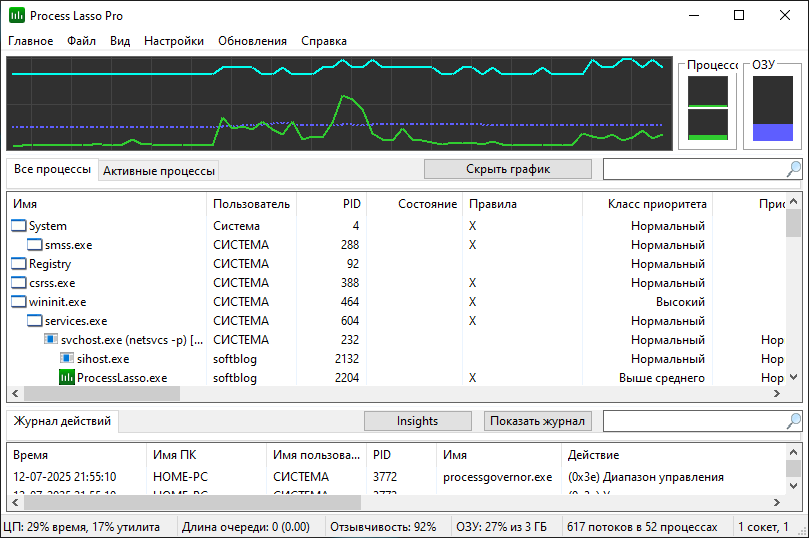
Task: Click Выше среднего priority class cell
Action: pyautogui.click(x=662, y=378)
